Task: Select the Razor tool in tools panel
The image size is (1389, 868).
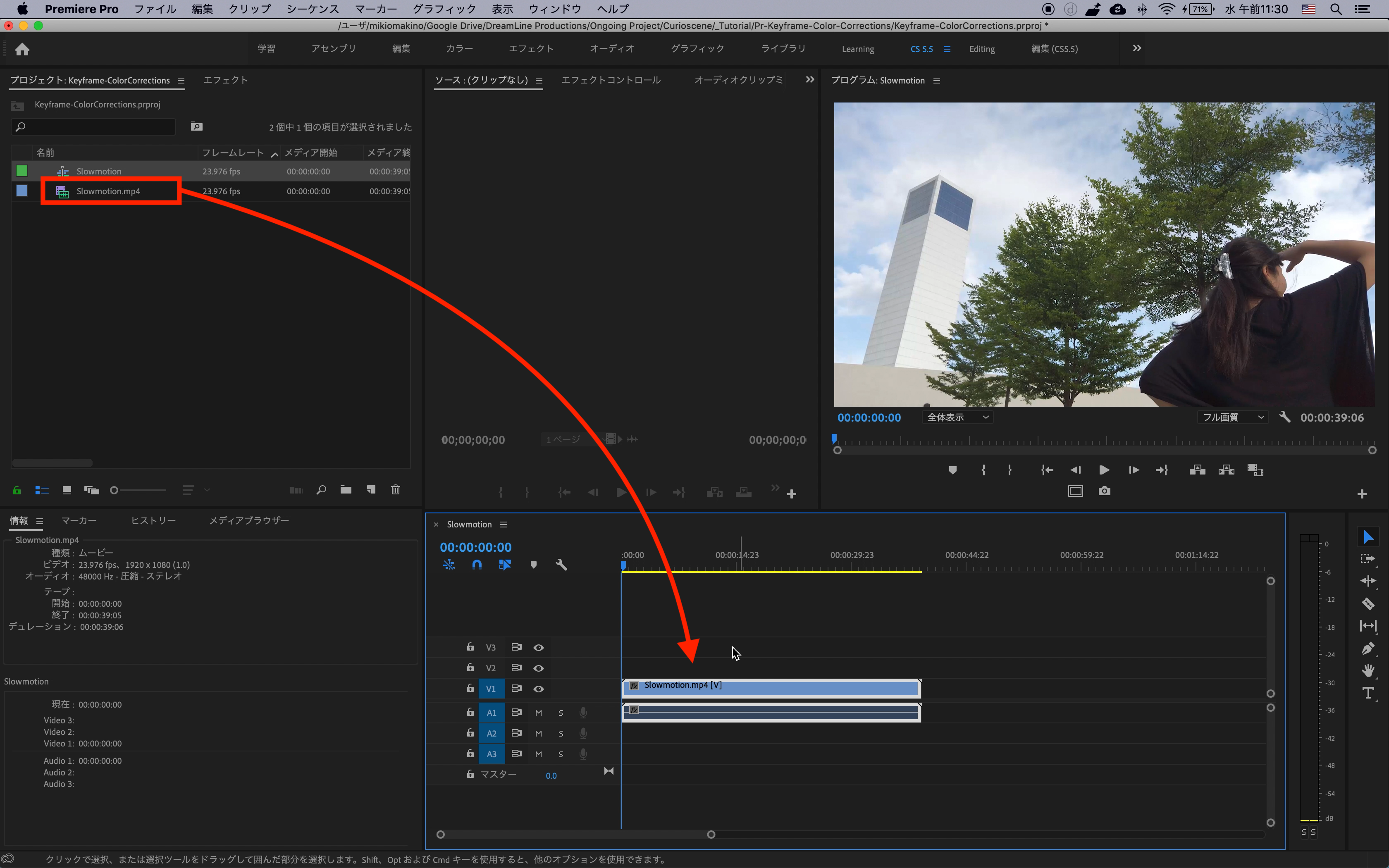Action: pyautogui.click(x=1368, y=604)
